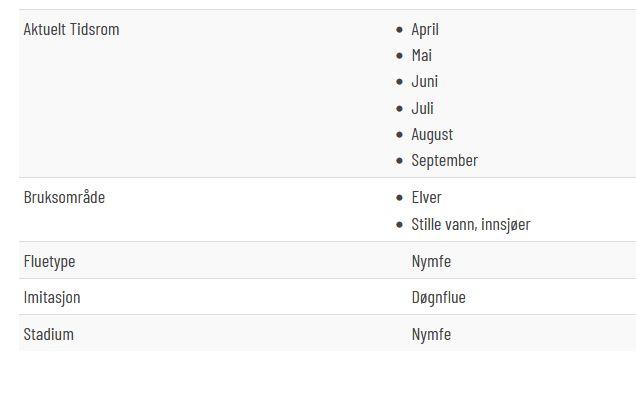Click the Bruksområde row label
Image resolution: width=636 pixels, height=394 pixels.
pos(64,198)
